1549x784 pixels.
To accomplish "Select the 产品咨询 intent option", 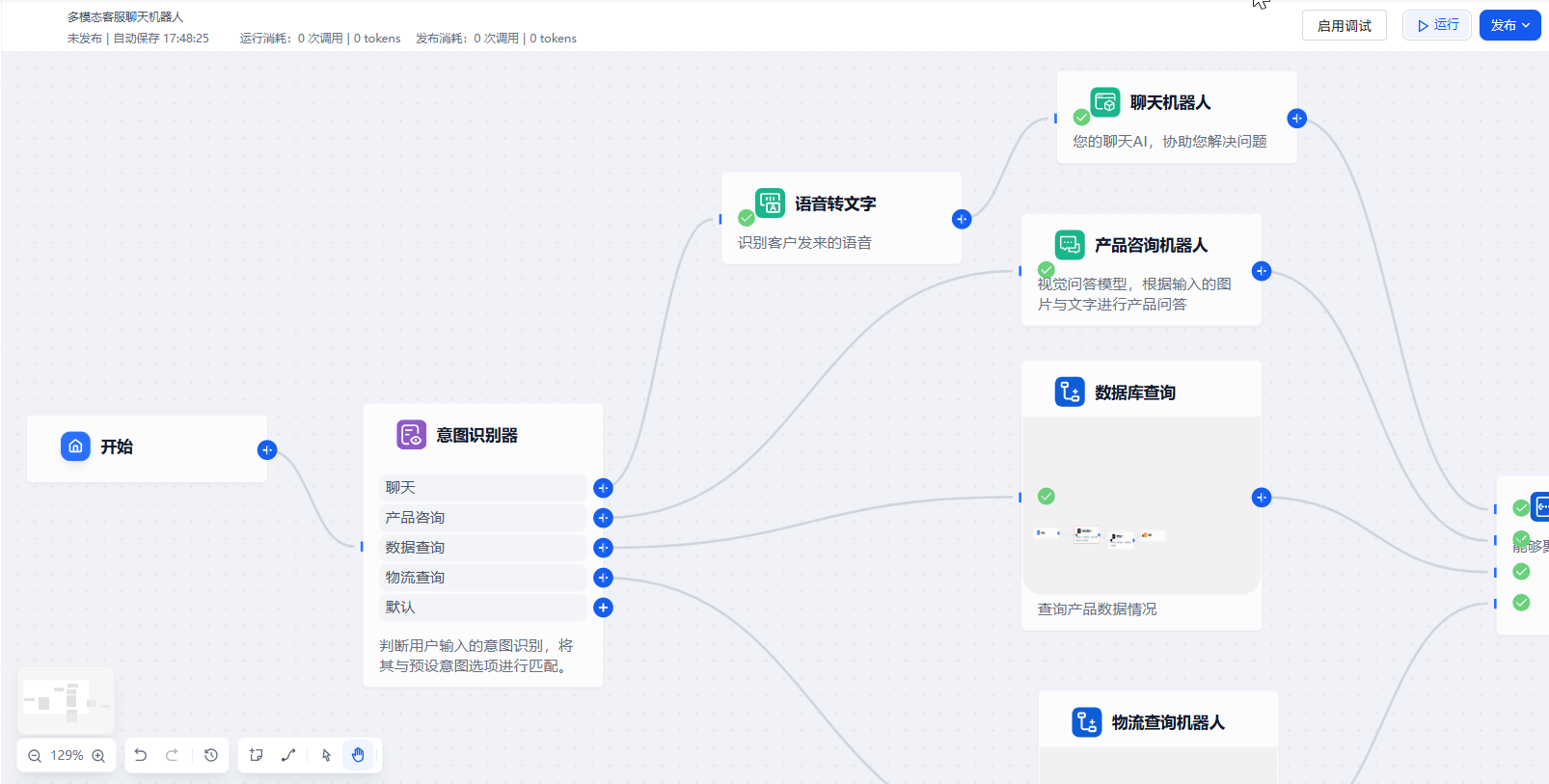I will point(482,518).
